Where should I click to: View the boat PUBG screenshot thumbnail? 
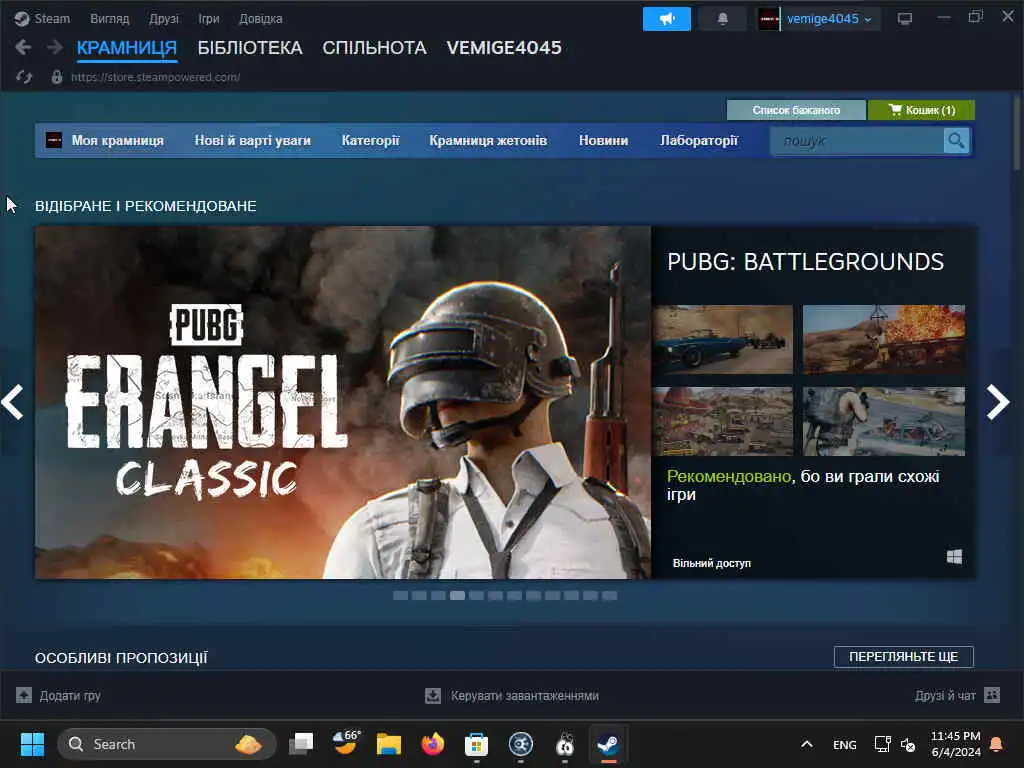pos(884,421)
